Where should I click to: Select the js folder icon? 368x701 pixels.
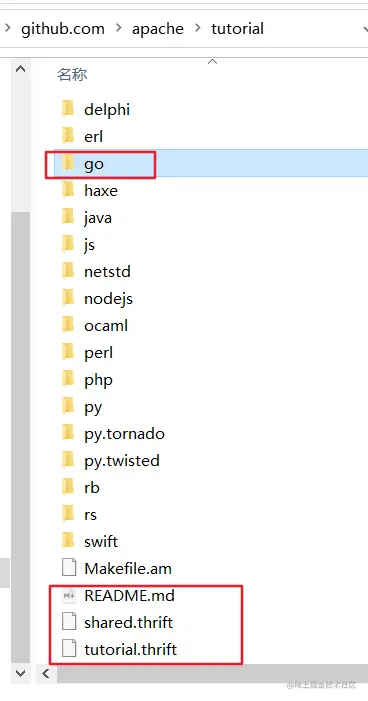[68, 244]
